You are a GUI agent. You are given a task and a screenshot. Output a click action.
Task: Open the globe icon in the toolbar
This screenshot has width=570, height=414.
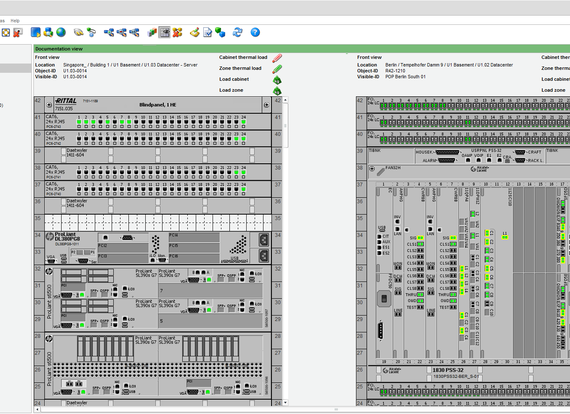point(61,33)
